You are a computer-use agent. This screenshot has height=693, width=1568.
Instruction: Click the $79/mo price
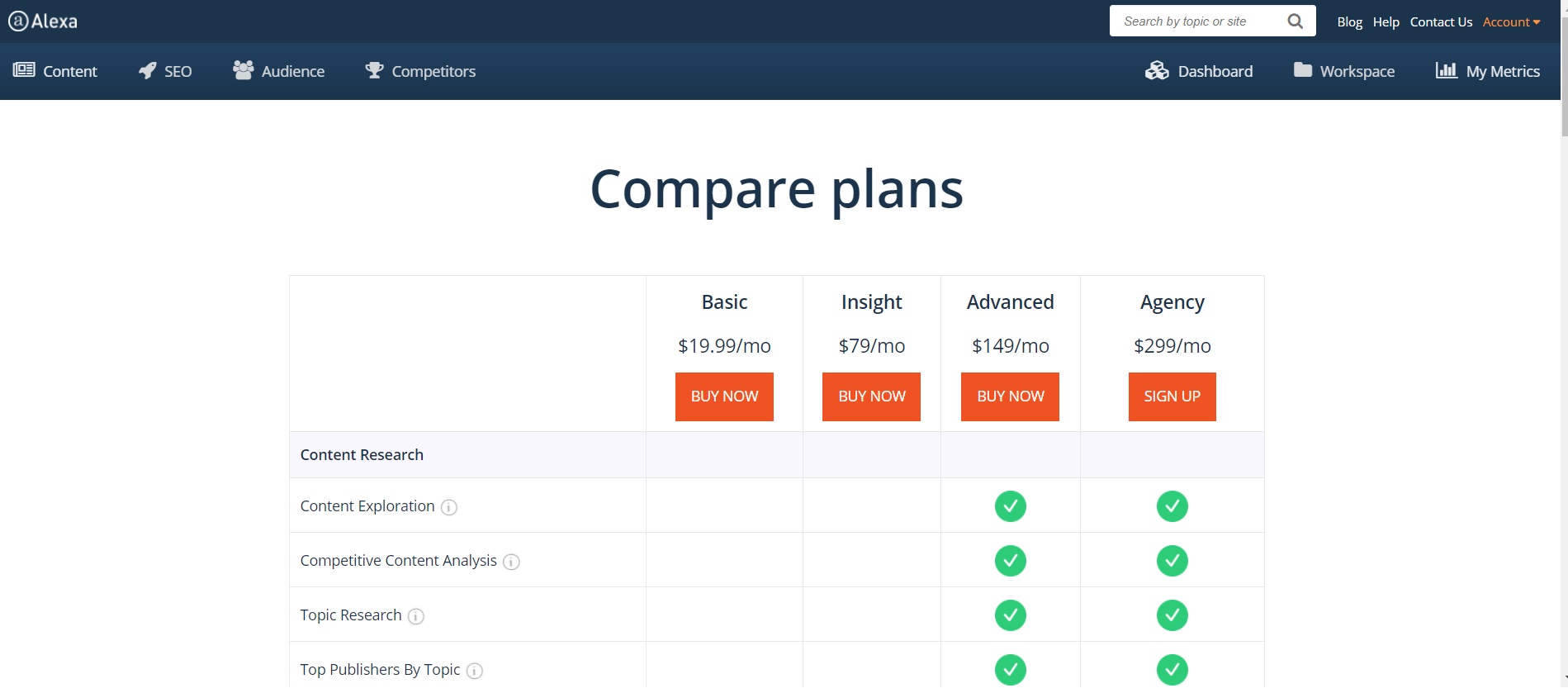872,346
